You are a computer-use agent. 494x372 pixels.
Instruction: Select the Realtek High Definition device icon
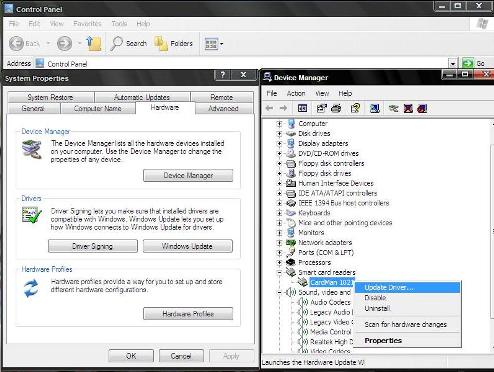(x=303, y=342)
